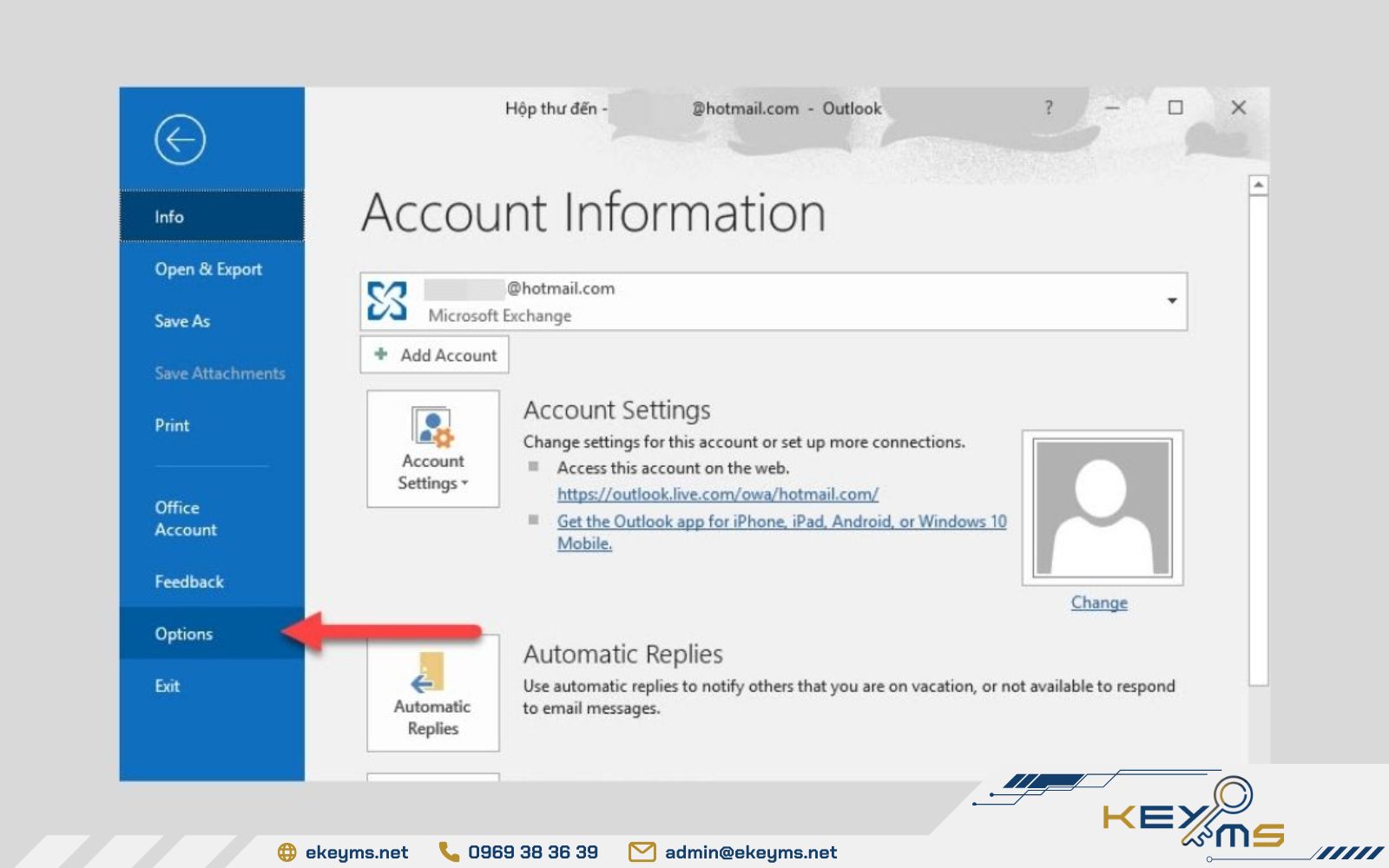
Task: Select the Info menu item
Action: pyautogui.click(x=212, y=216)
